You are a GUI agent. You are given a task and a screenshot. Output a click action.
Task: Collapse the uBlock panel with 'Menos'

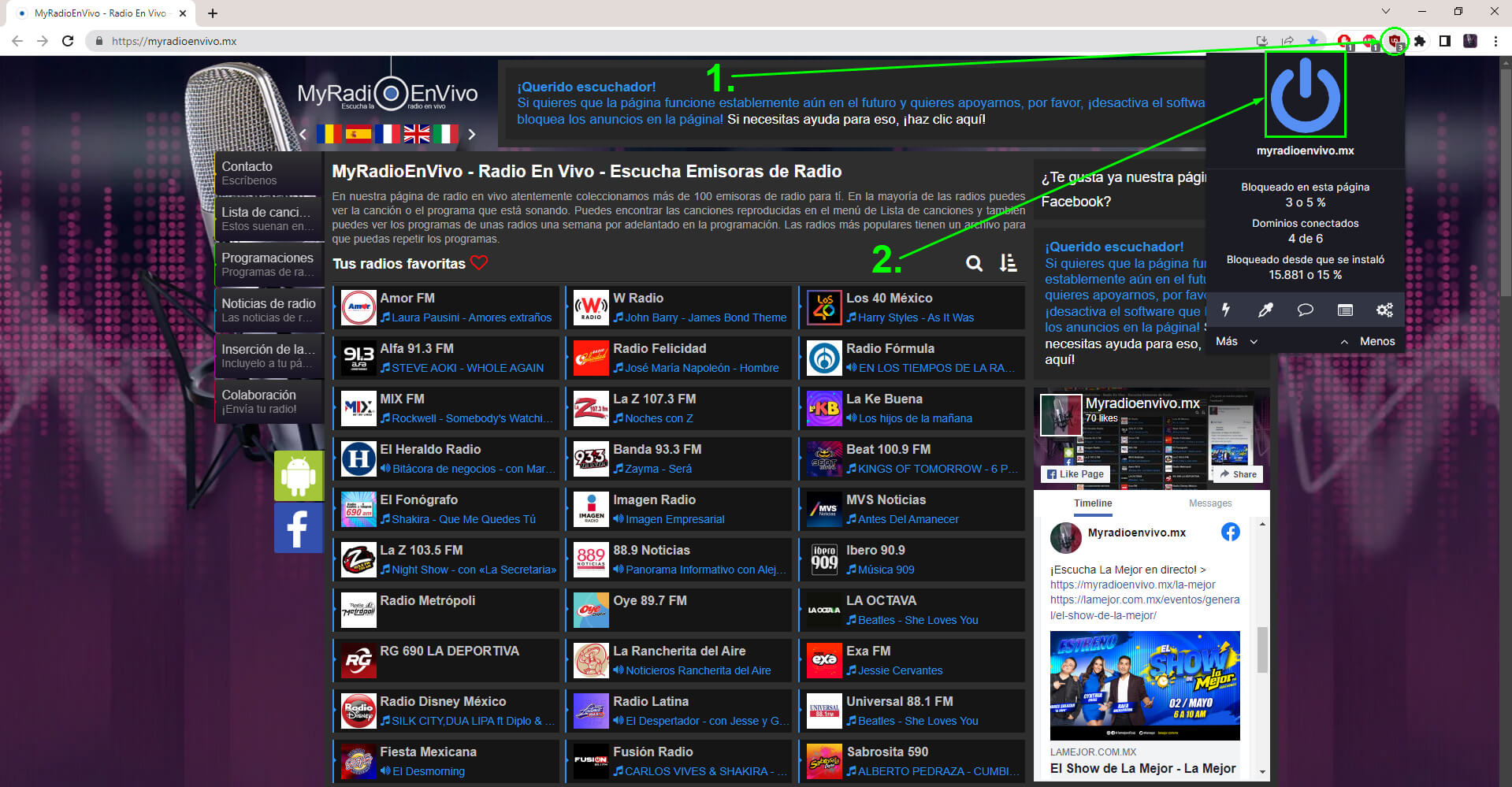[x=1368, y=341]
